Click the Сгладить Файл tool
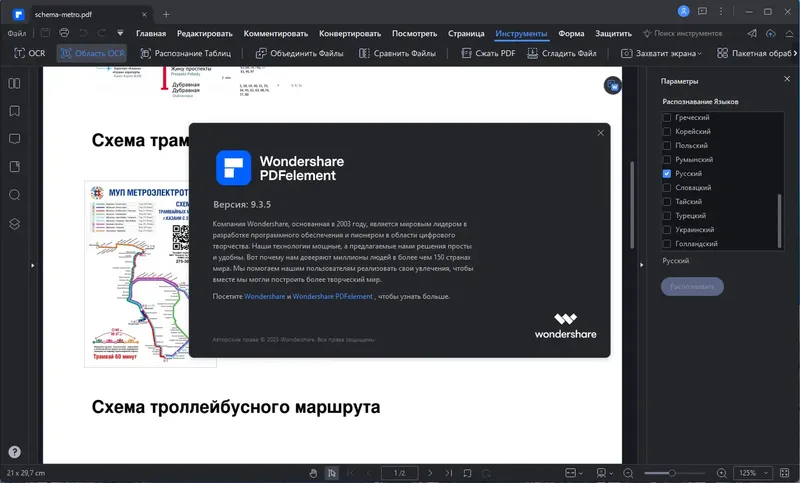800x483 pixels. point(562,53)
